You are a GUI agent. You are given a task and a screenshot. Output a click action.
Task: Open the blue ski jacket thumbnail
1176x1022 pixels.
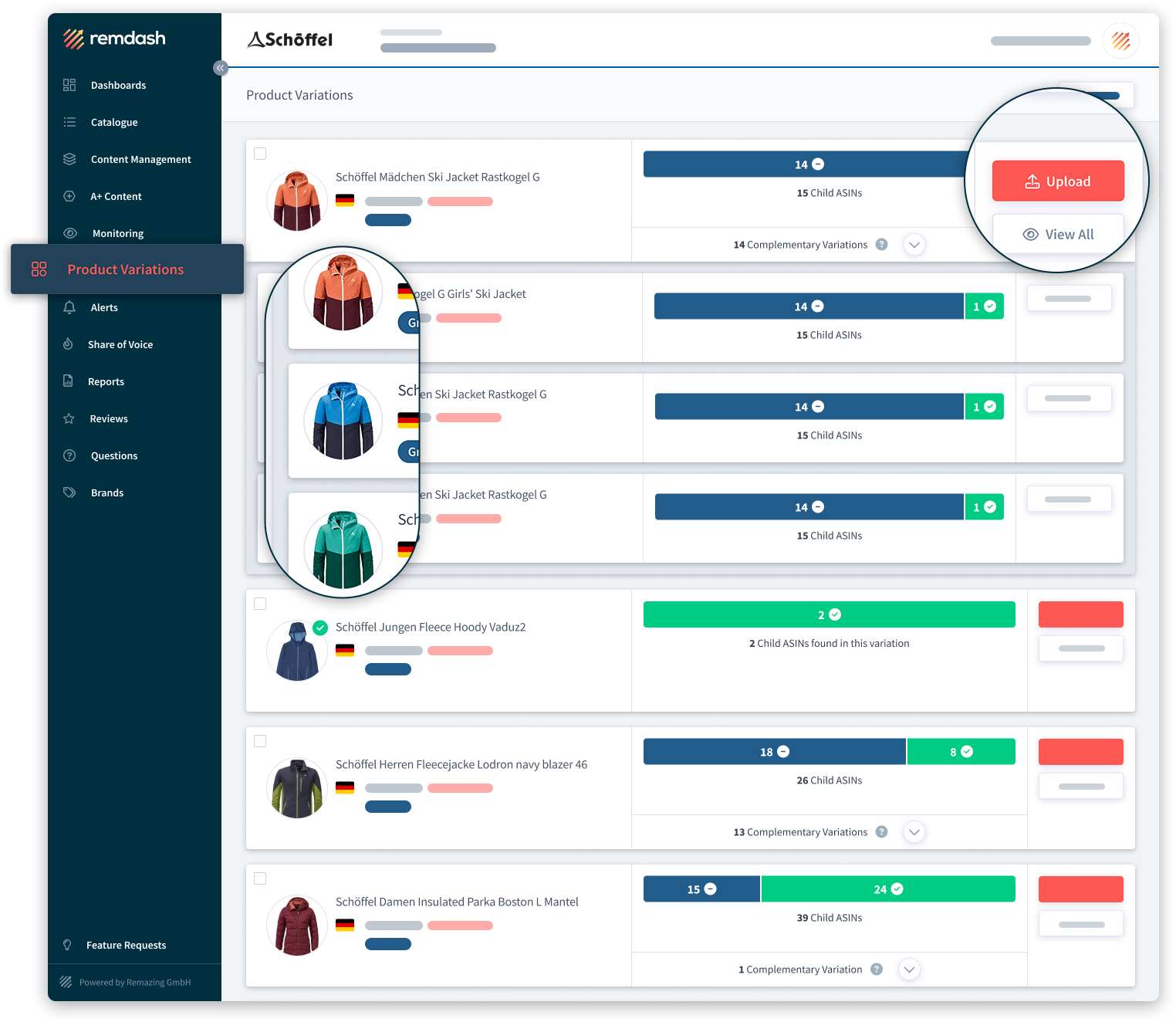coord(343,421)
